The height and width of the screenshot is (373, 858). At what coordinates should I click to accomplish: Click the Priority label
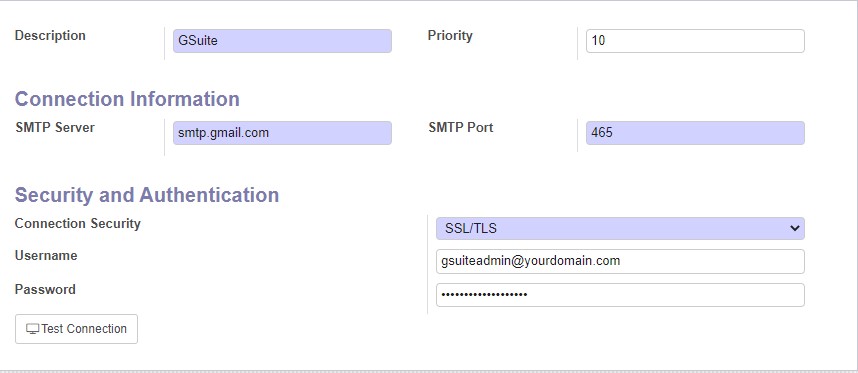450,36
